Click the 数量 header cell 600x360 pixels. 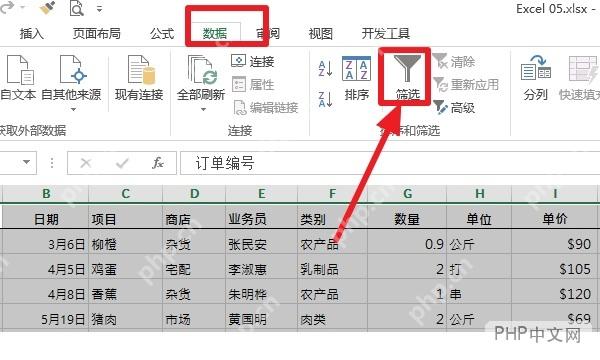(x=407, y=218)
